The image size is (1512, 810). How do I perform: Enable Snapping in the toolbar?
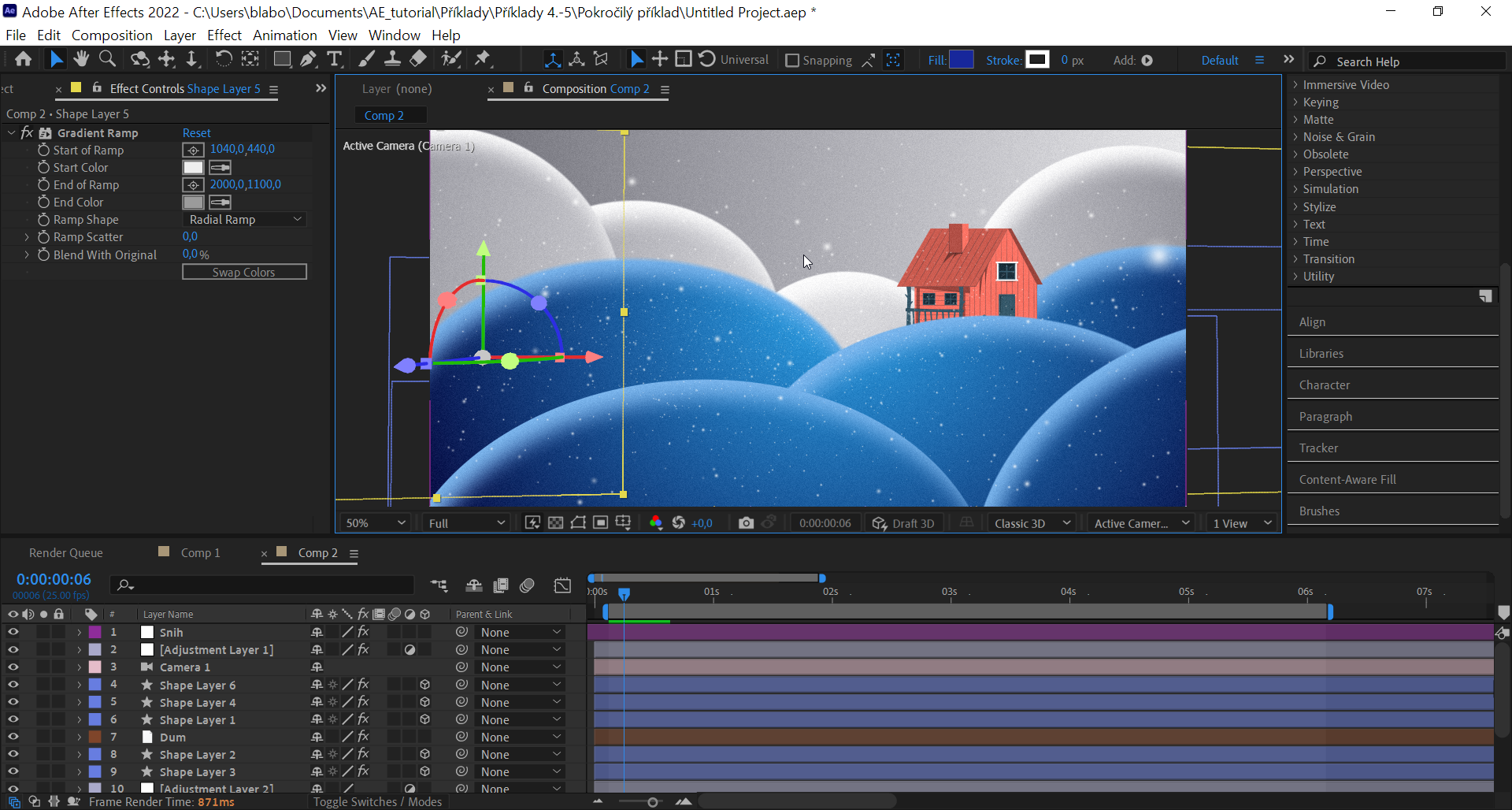(791, 60)
